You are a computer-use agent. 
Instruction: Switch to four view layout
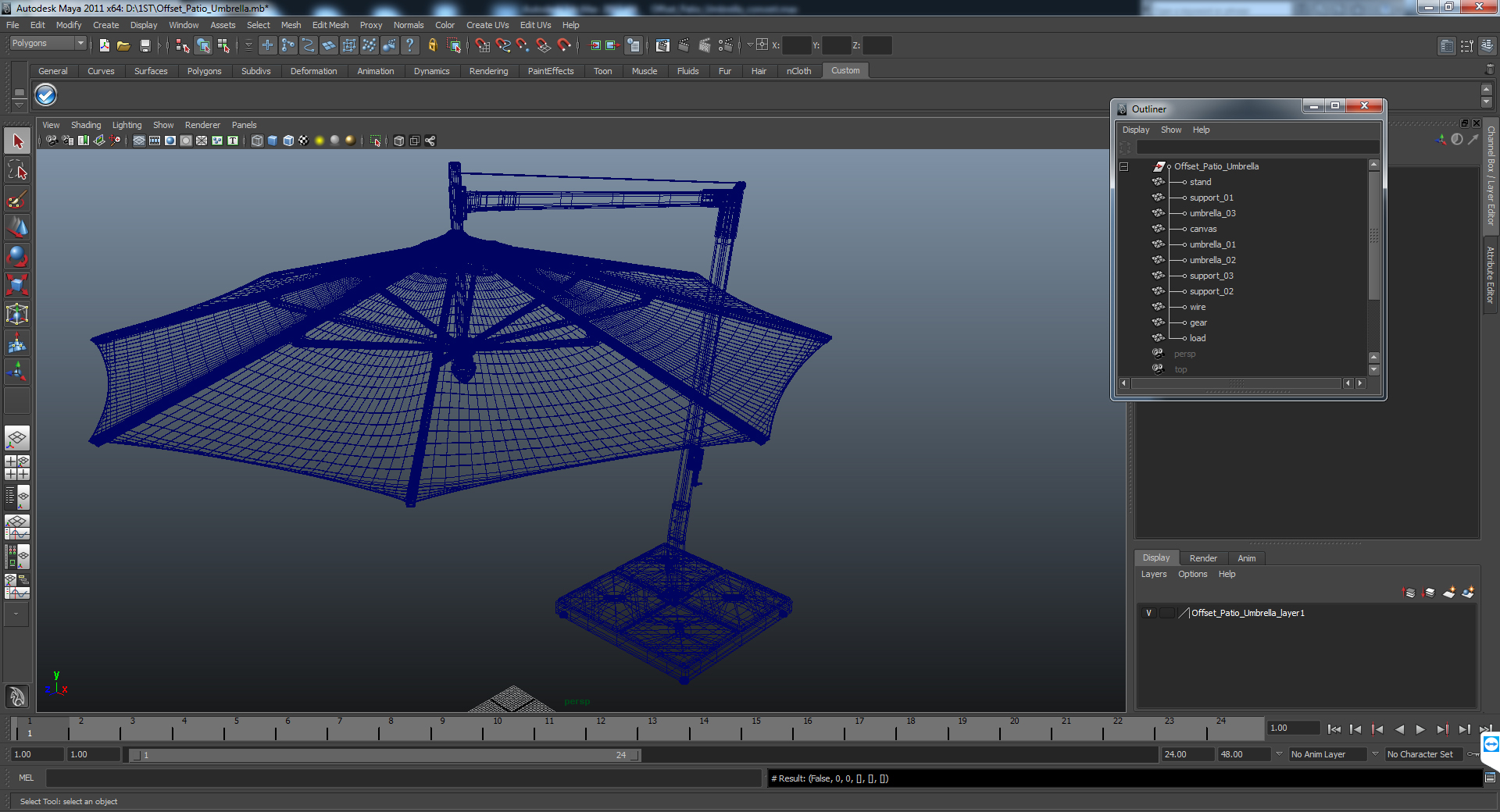tap(17, 467)
